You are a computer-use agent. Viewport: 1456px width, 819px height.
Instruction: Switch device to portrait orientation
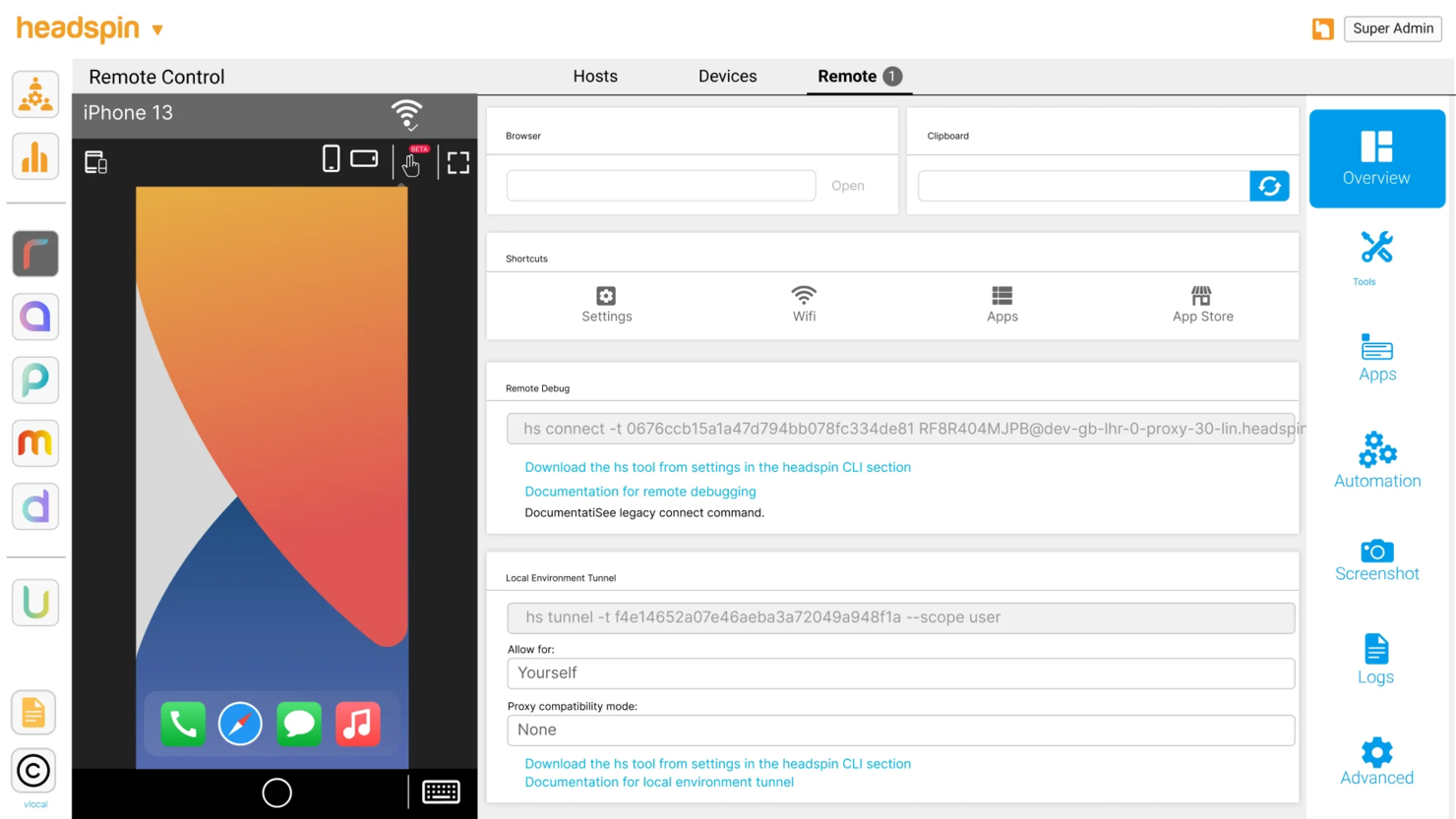click(x=332, y=158)
